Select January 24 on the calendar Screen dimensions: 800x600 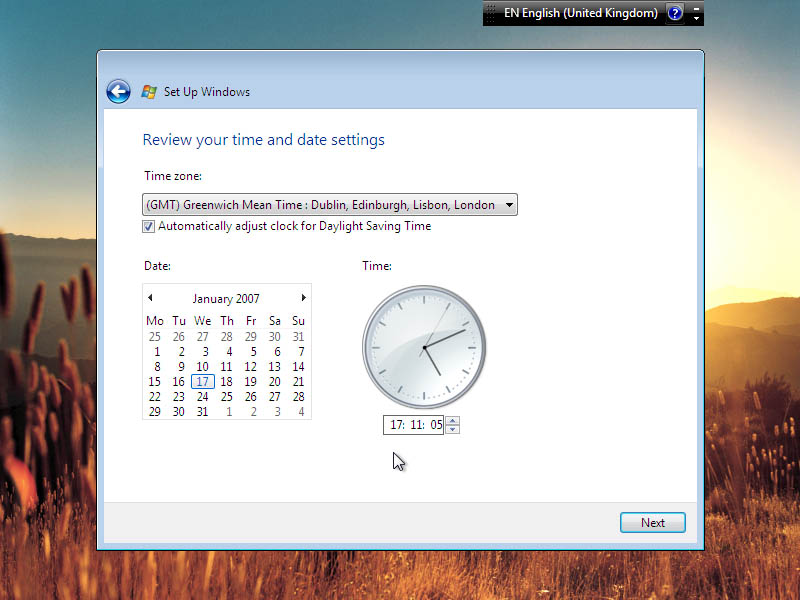coord(203,396)
